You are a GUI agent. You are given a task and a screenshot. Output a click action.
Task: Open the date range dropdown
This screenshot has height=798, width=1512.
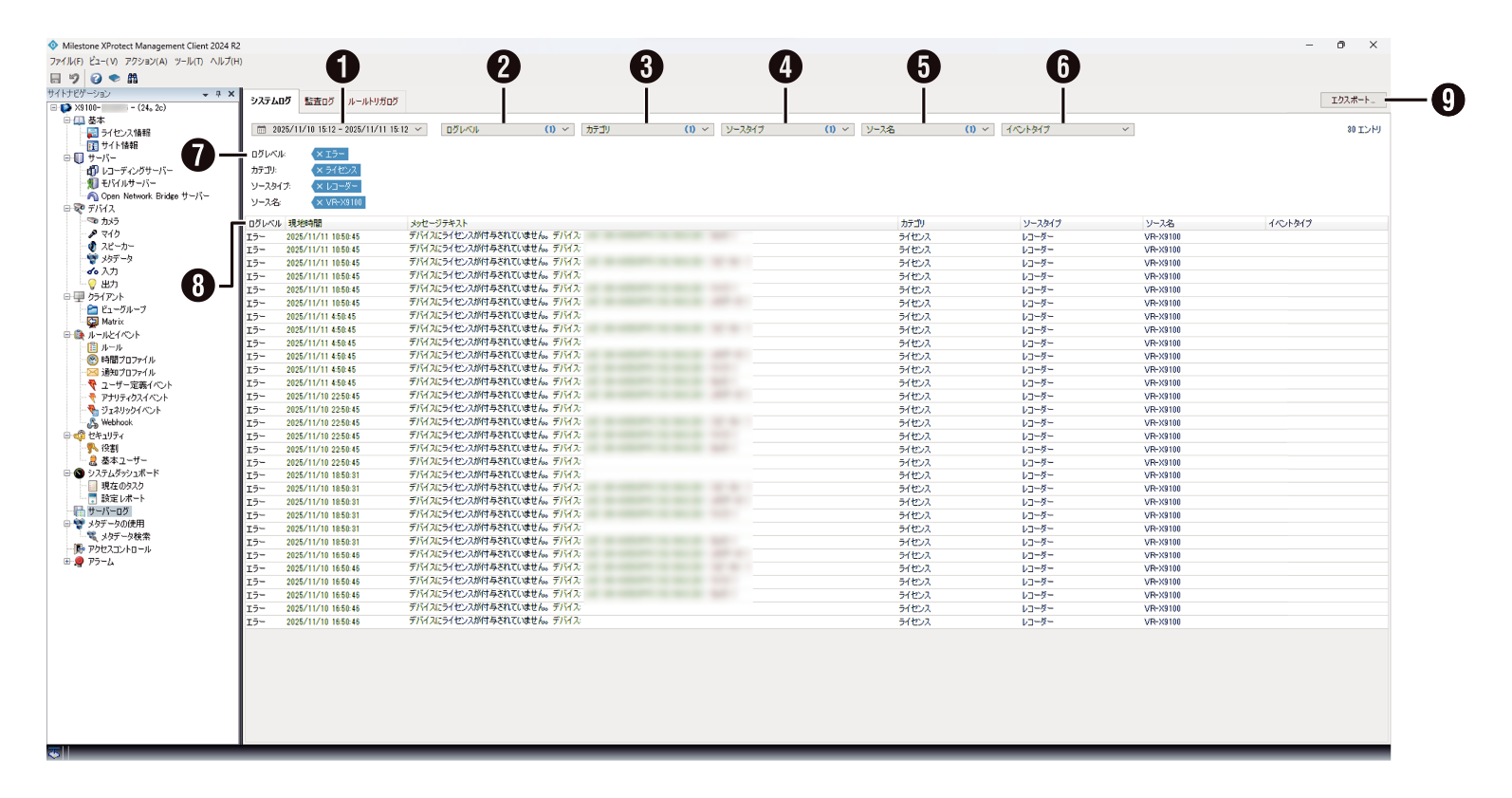pos(340,129)
